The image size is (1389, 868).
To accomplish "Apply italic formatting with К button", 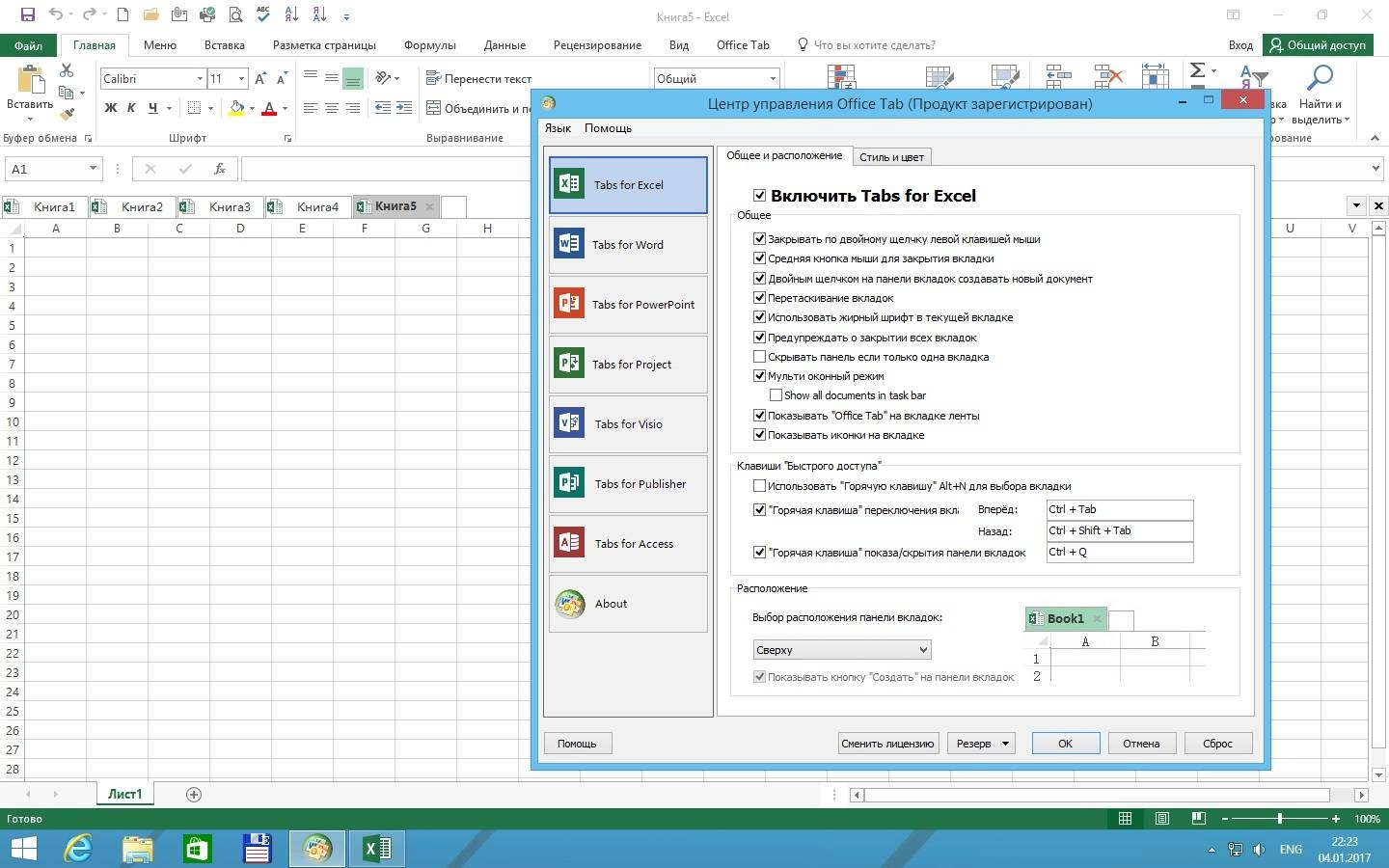I will (131, 108).
